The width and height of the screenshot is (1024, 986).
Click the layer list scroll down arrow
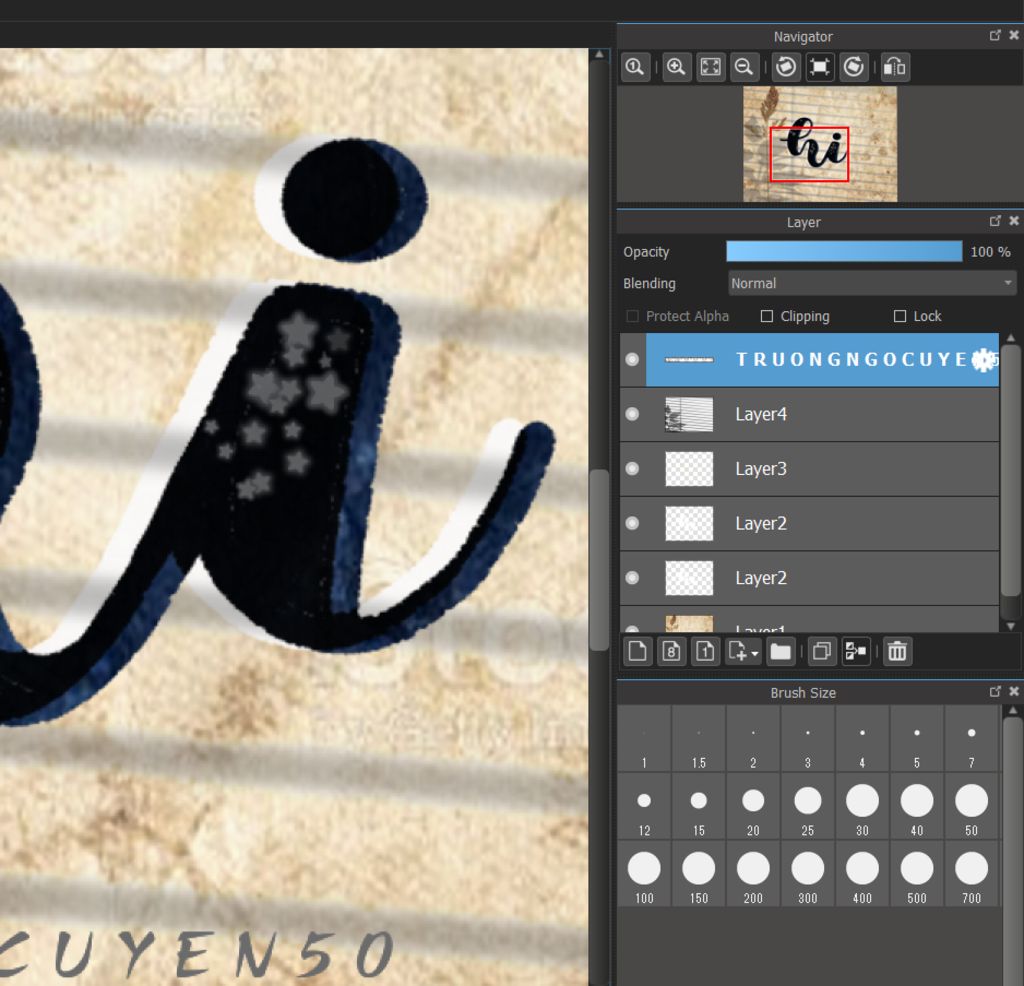[x=1011, y=626]
